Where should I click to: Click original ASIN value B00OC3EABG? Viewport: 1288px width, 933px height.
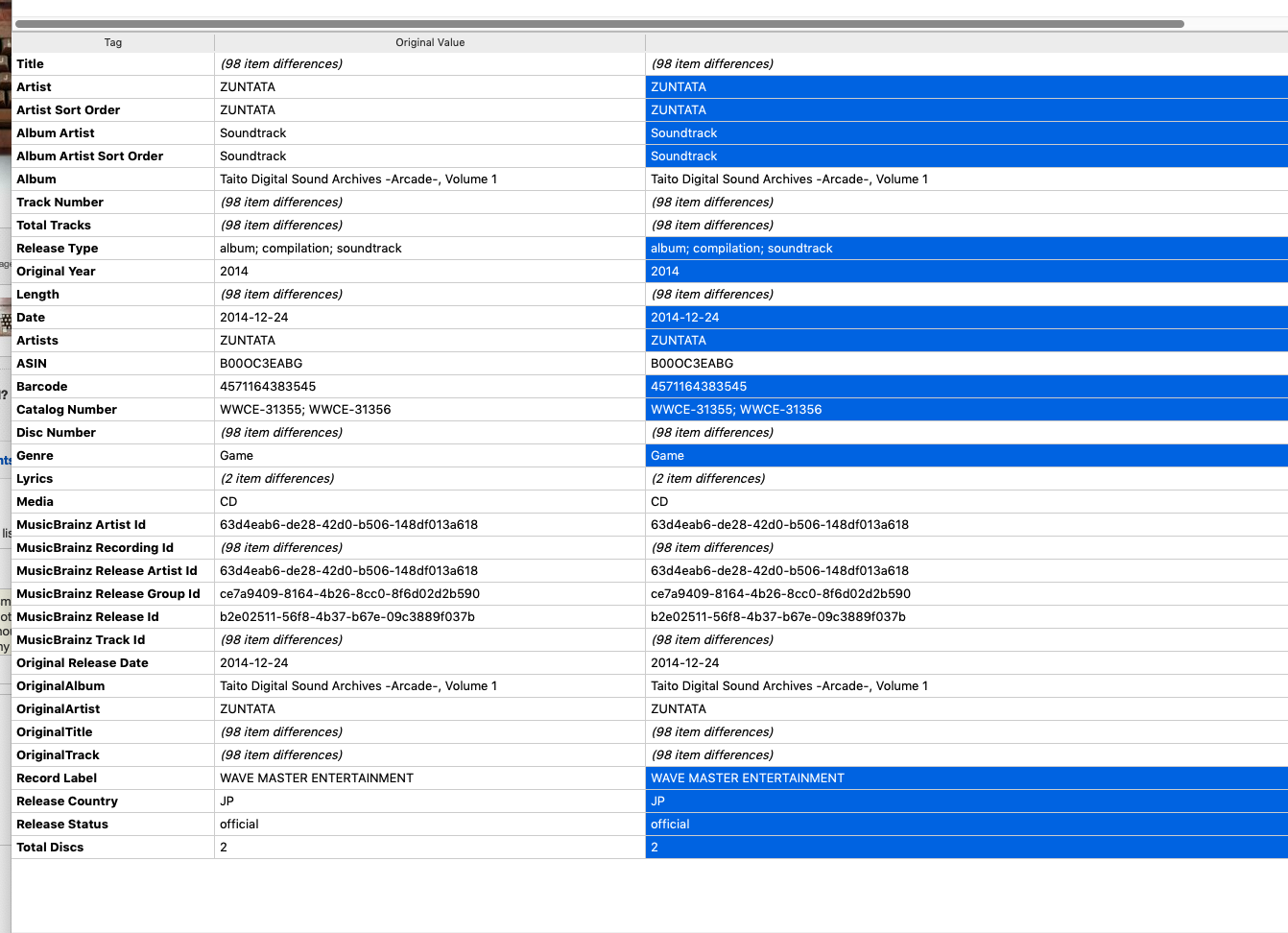tap(261, 364)
